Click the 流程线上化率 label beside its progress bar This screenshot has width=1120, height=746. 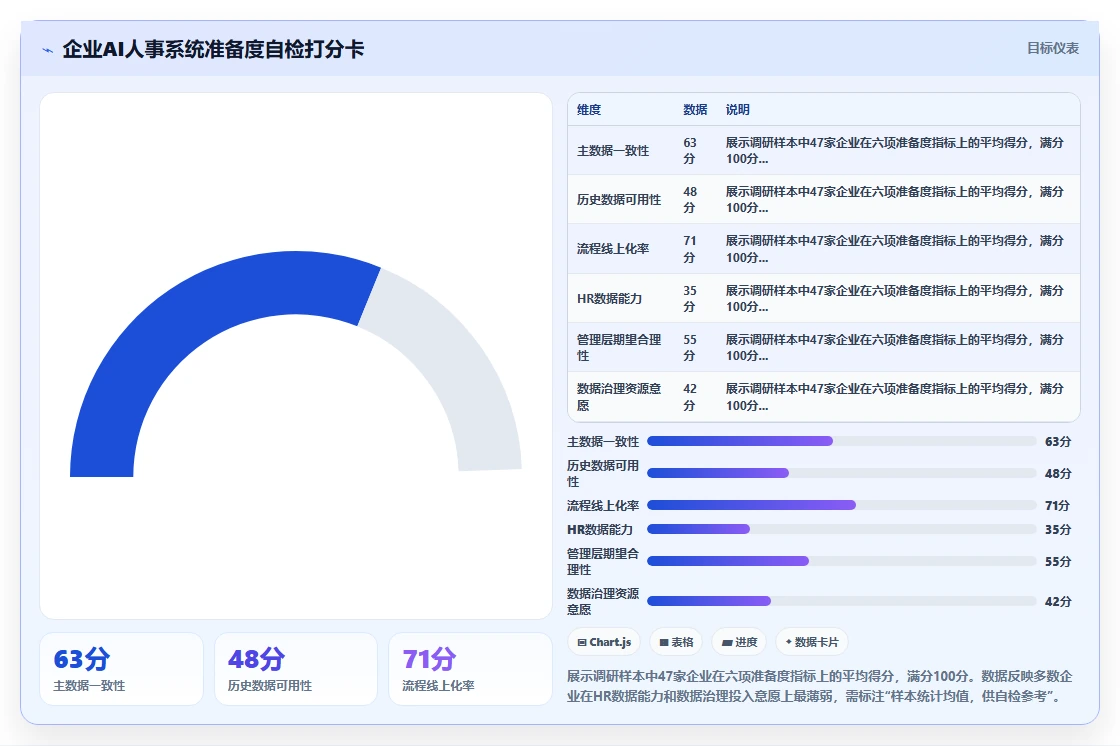603,505
